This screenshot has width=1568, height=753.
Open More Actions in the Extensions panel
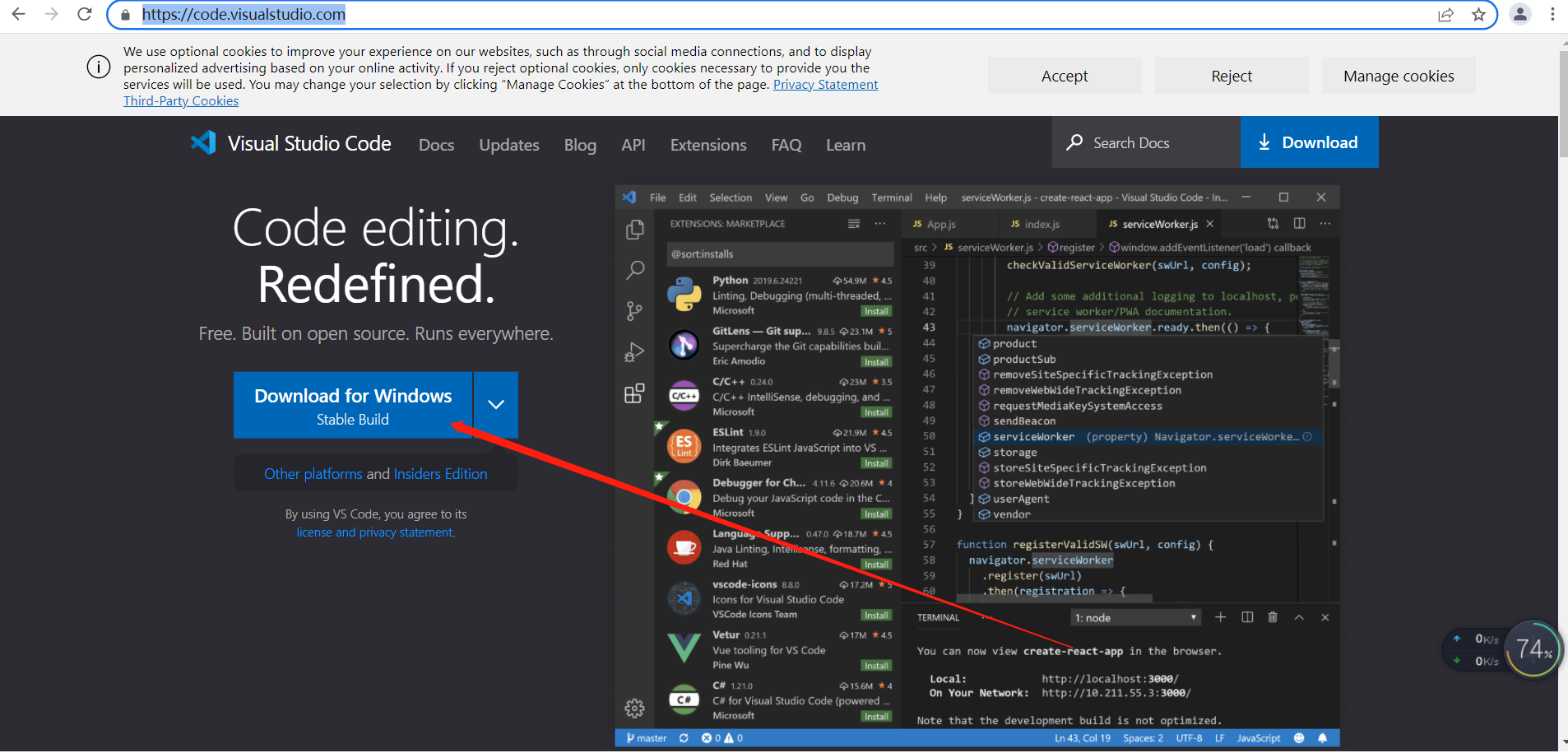880,223
